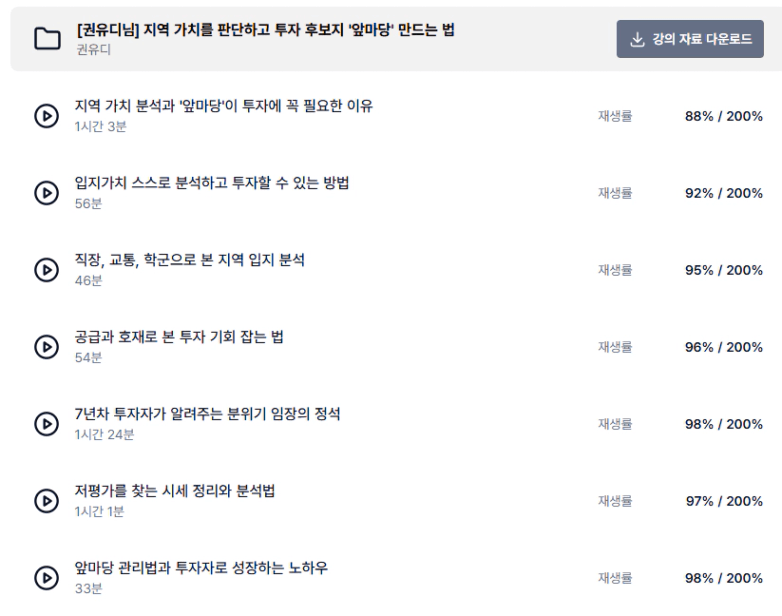Click play icon for '저평가를 찾는 시세 정리와 분석법'
Image resolution: width=782 pixels, height=616 pixels.
point(46,501)
